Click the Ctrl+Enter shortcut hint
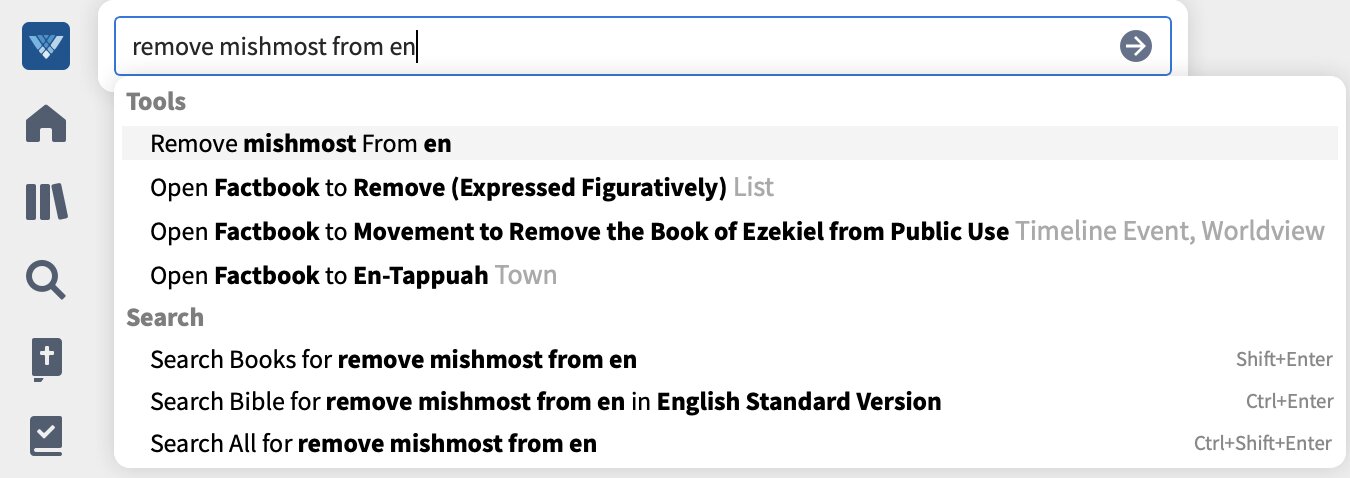Viewport: 1350px width, 478px height. click(x=1289, y=402)
